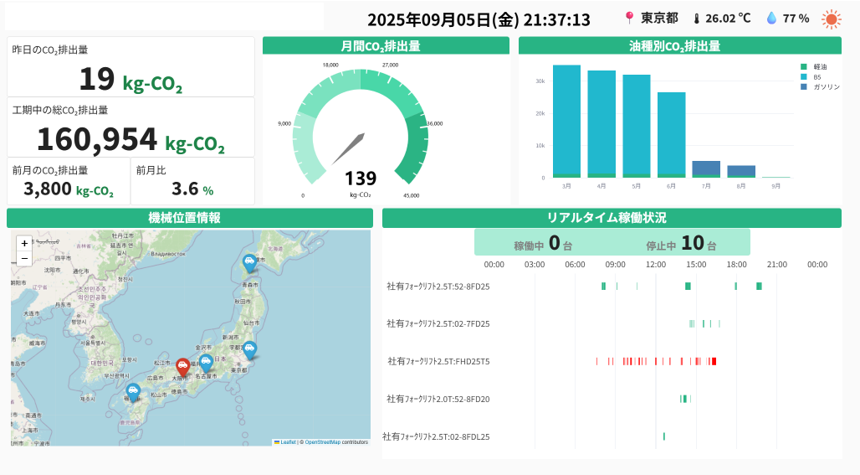Click the 稼働中 0 台 counter
Viewport: 860px width, 475px height.
pos(542,243)
